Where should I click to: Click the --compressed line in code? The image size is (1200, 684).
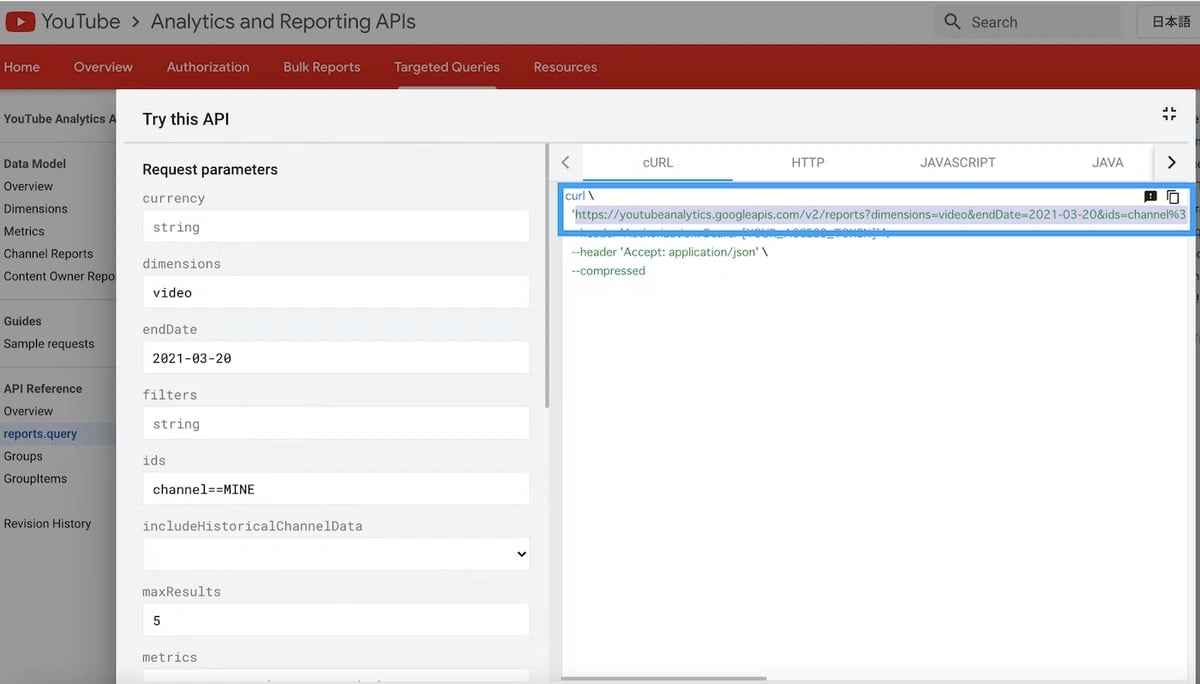[608, 271]
